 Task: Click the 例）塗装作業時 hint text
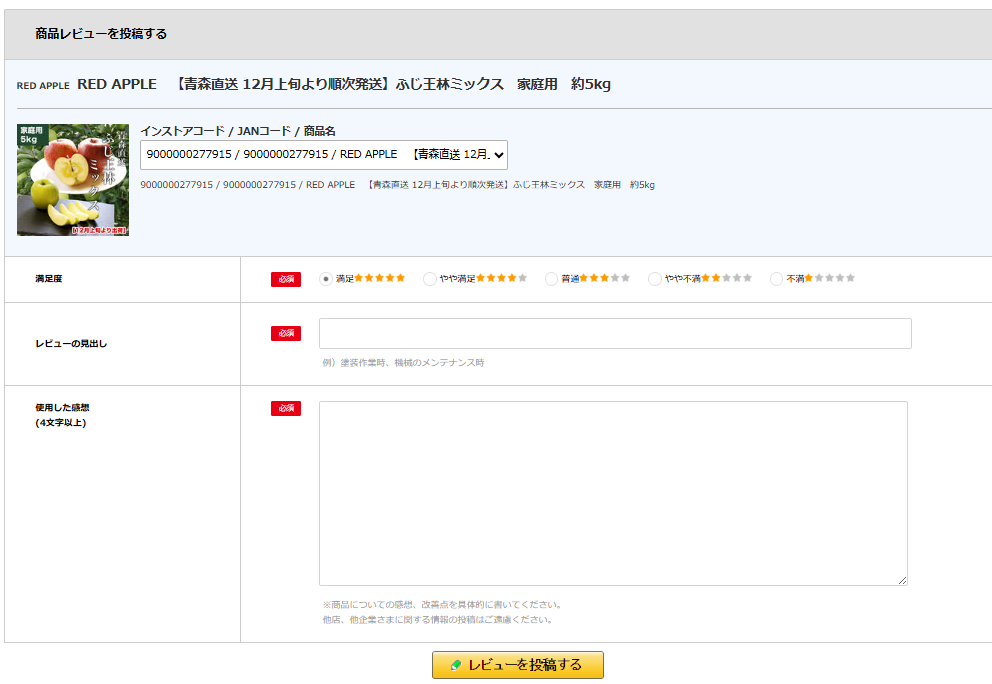tap(403, 363)
